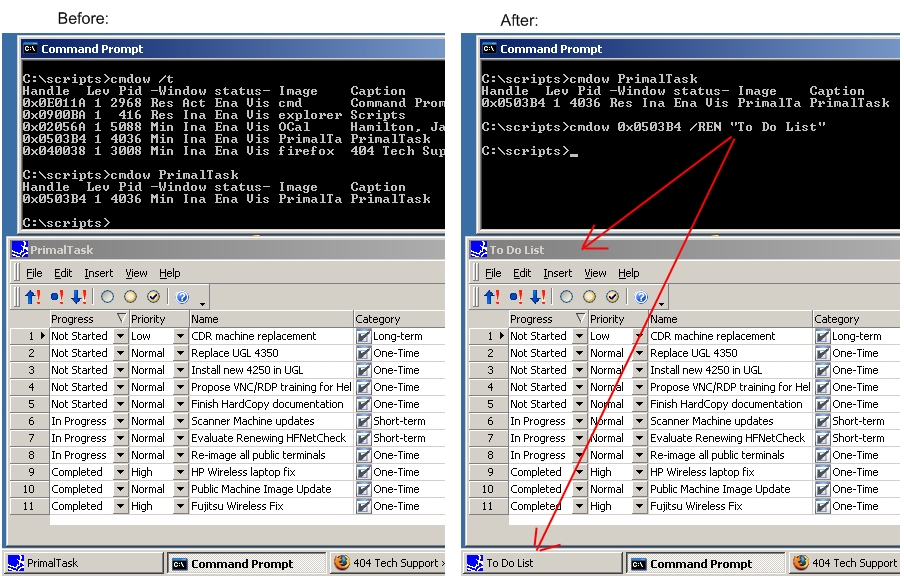Click yellow circle in-progress icon in To Do List toolbar
The image size is (904, 578).
589,297
